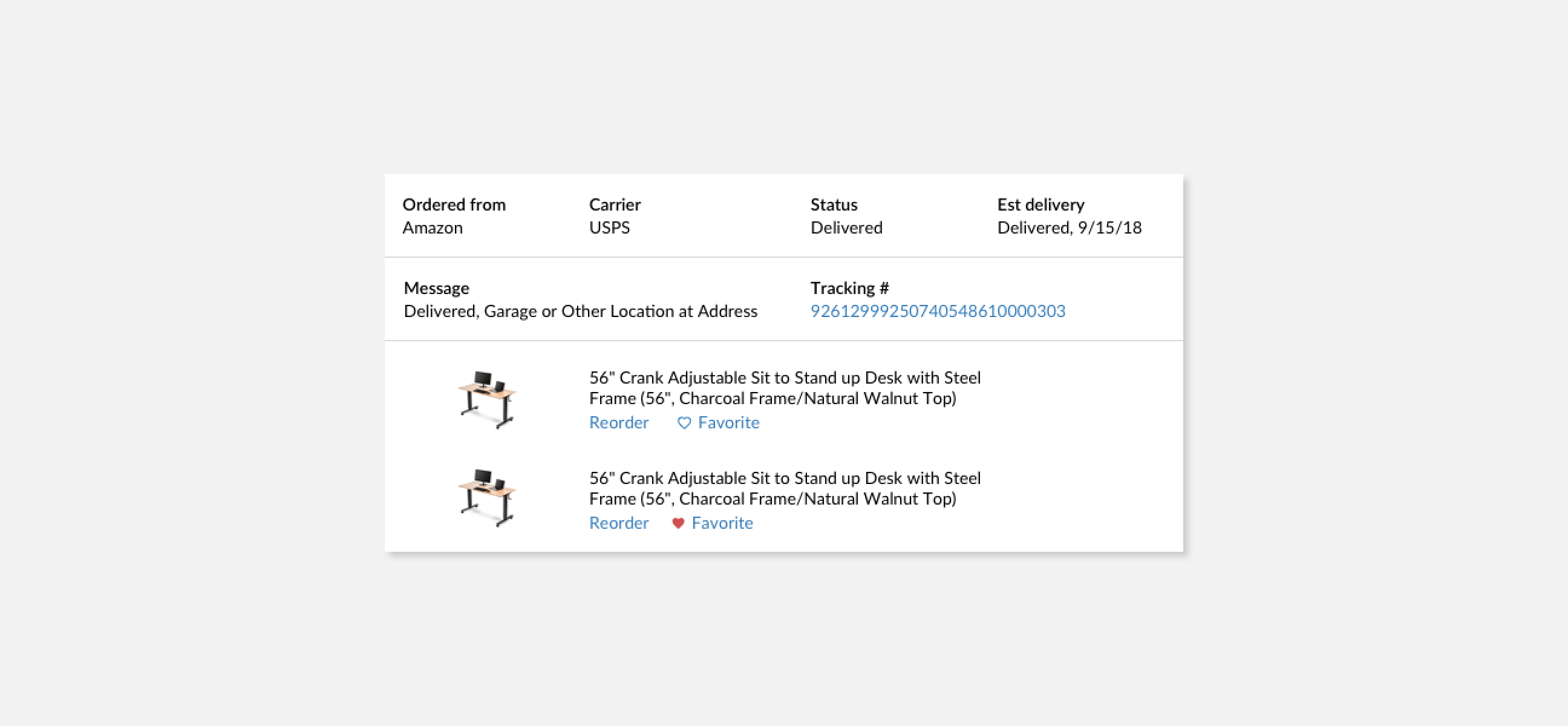Viewport: 1568px width, 726px height.
Task: Reorder the first standing desk item
Action: click(x=618, y=423)
